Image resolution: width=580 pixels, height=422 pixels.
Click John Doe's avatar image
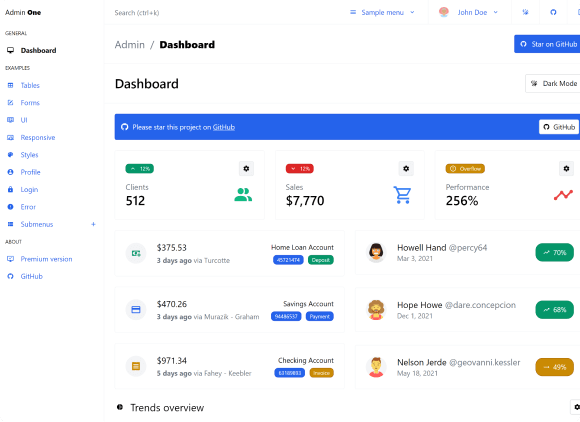point(444,12)
